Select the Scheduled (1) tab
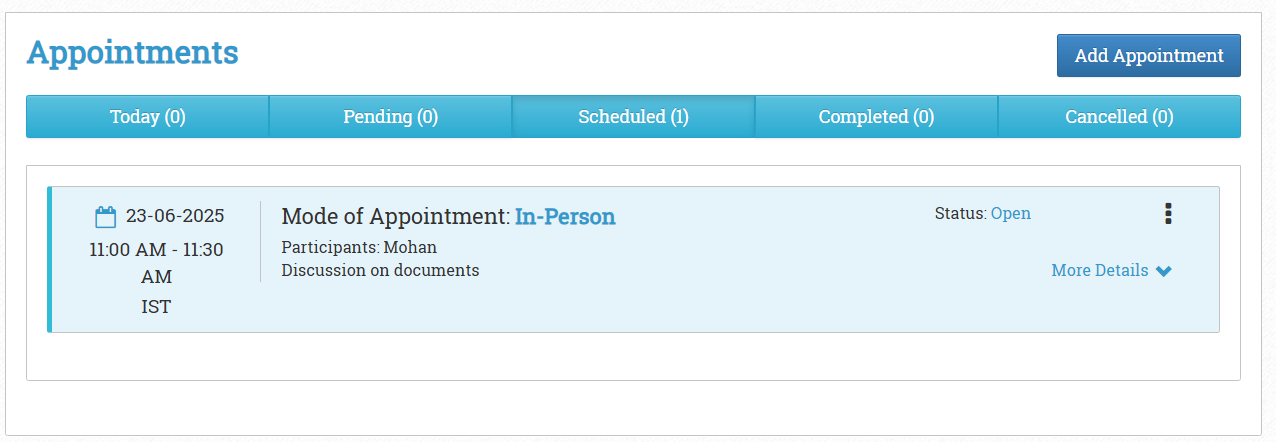Image resolution: width=1276 pixels, height=442 pixels. [634, 117]
